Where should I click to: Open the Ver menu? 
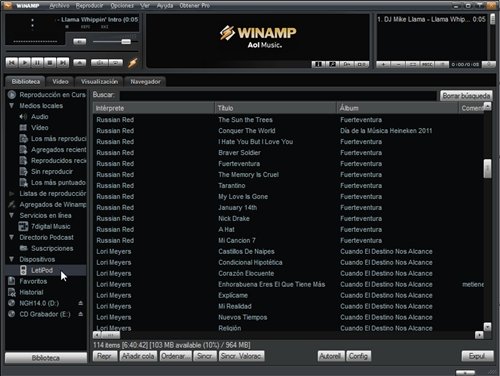click(145, 6)
